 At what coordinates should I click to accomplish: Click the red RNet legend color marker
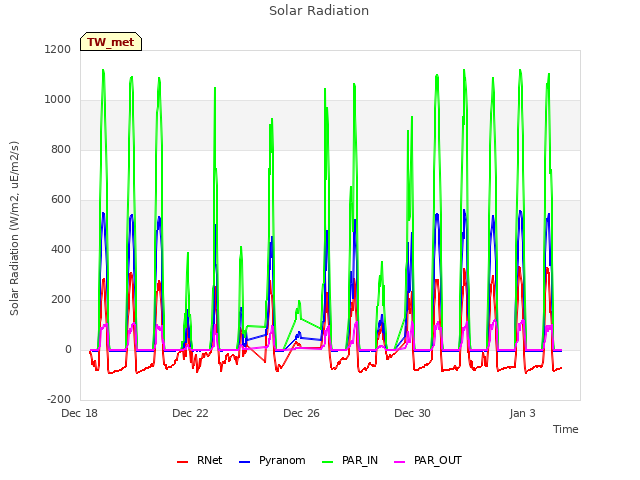182,462
